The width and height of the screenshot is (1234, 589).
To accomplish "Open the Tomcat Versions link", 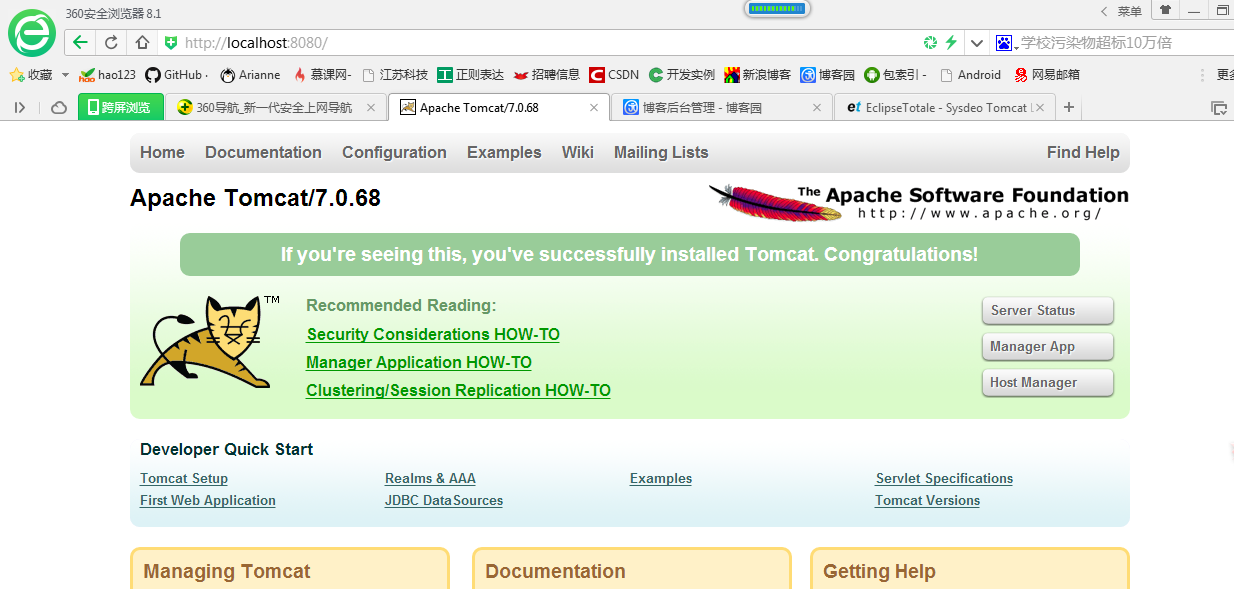I will 927,500.
